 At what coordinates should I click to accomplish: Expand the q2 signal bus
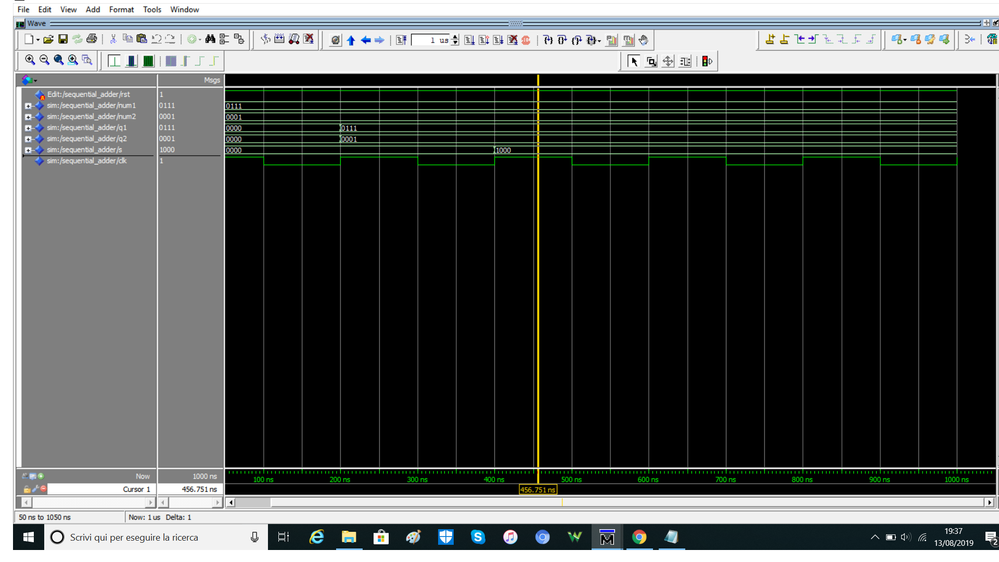28,139
